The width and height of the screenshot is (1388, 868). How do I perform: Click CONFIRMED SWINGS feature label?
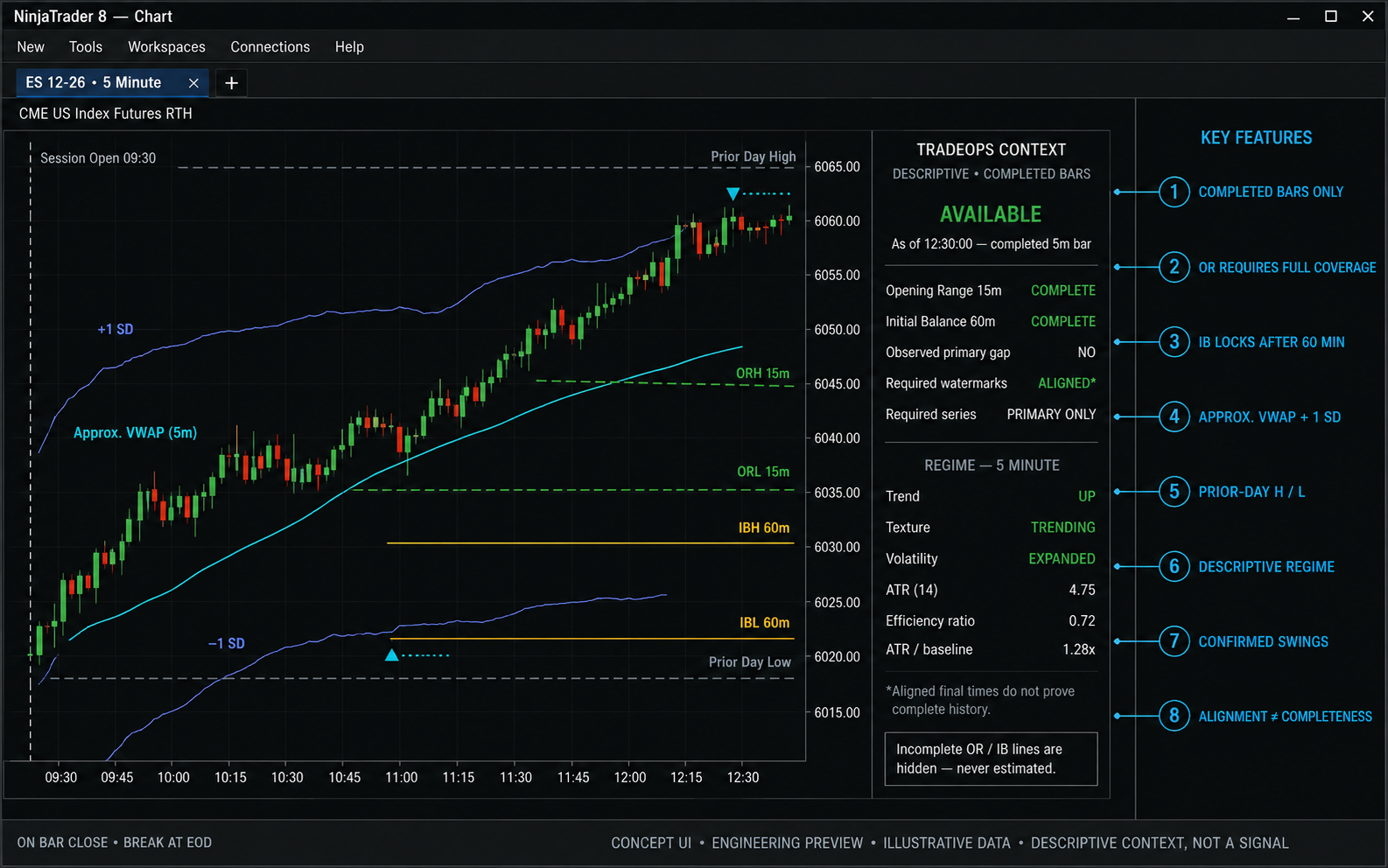[1264, 641]
